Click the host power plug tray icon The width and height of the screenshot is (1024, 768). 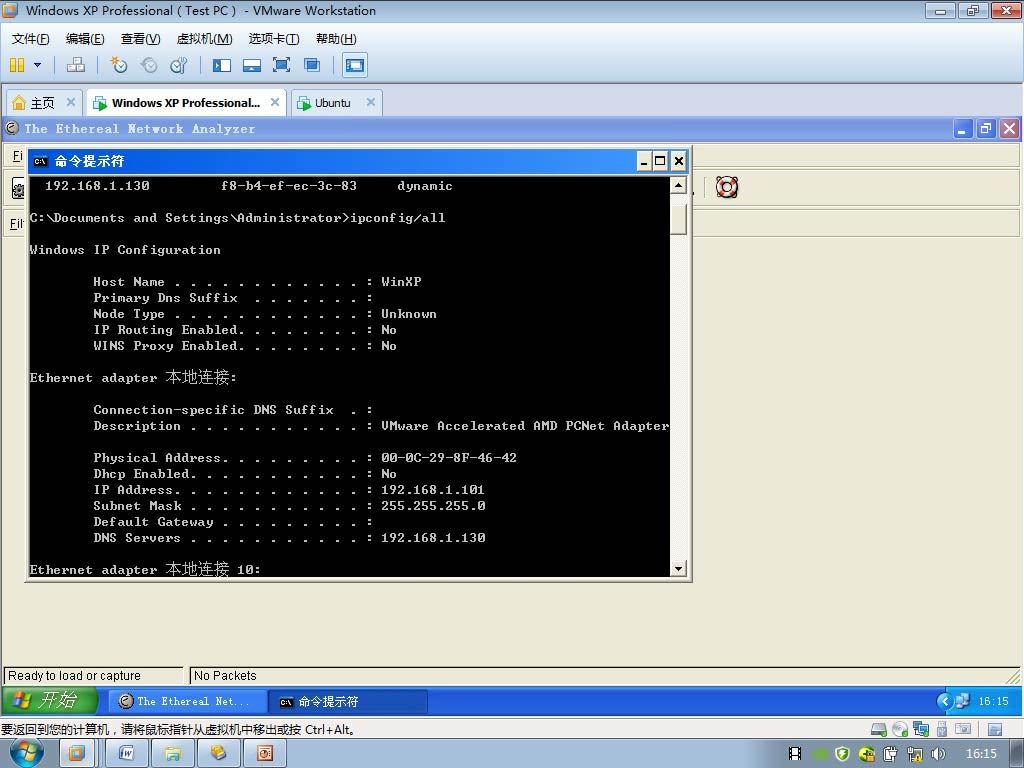click(891, 754)
